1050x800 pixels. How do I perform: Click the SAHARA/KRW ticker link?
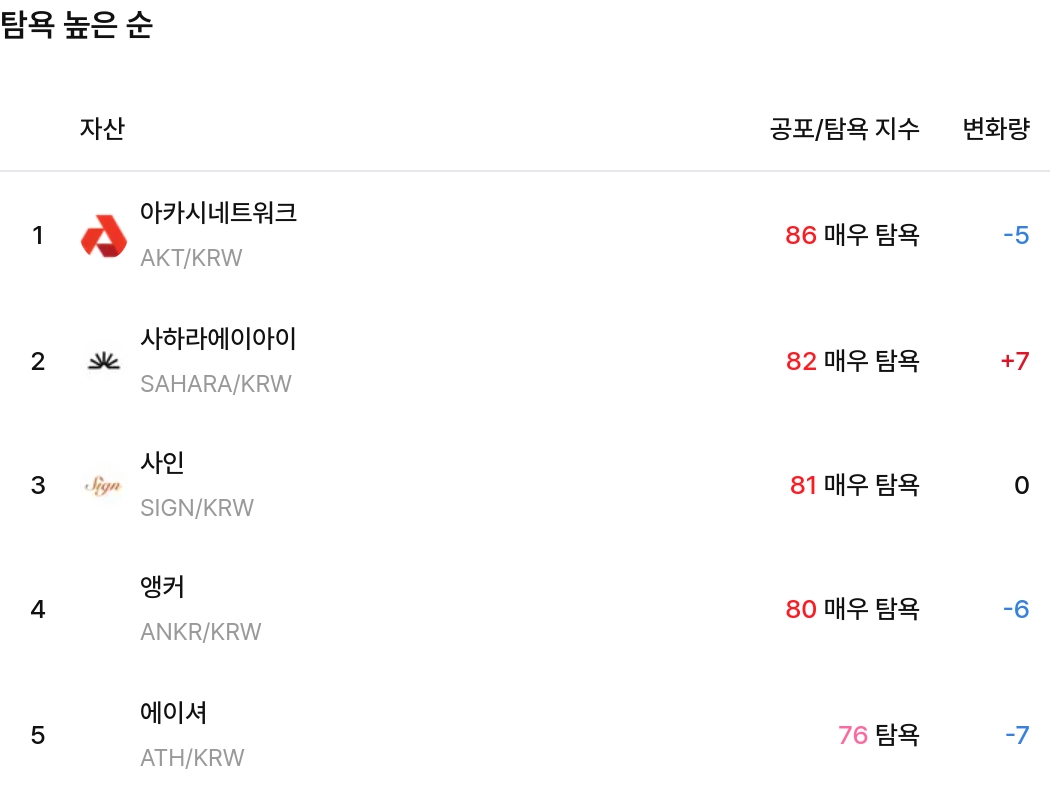click(x=216, y=383)
